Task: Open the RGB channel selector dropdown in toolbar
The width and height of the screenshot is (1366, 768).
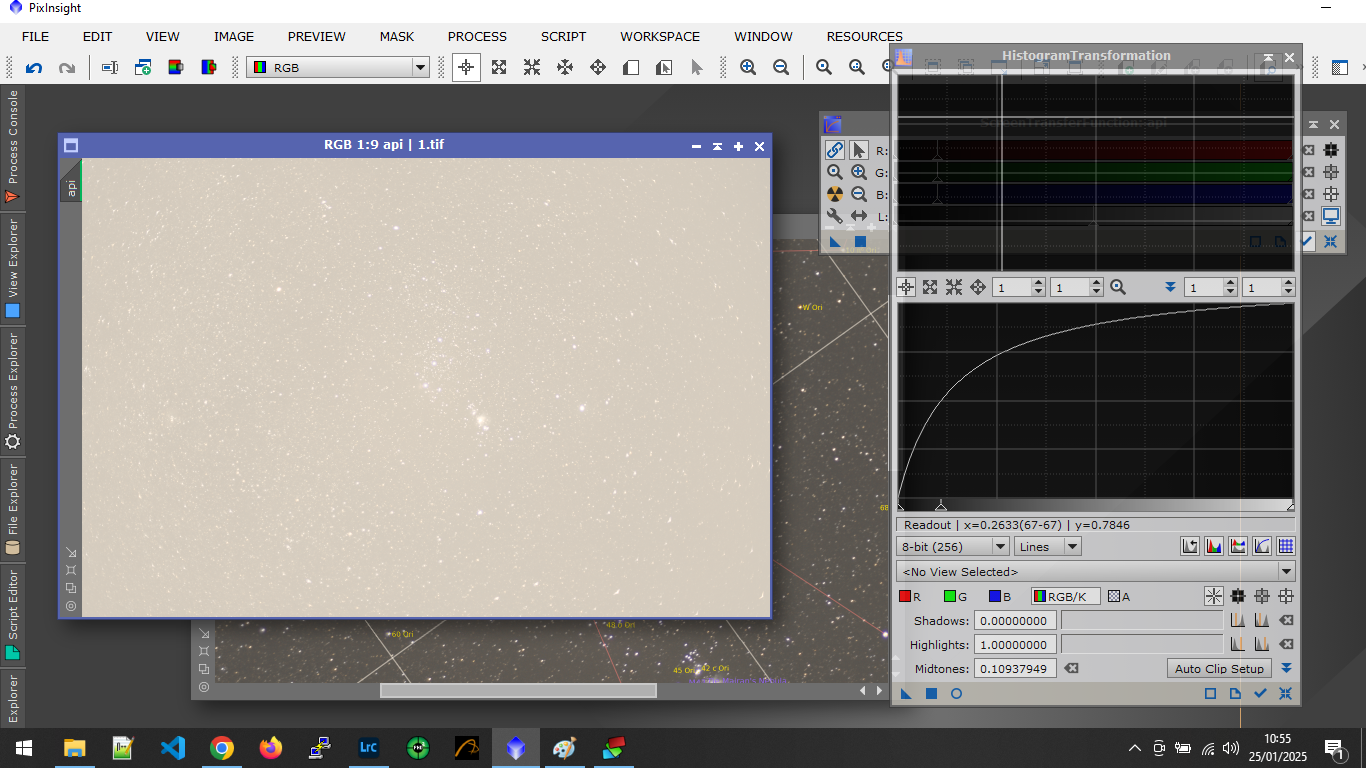Action: 338,68
